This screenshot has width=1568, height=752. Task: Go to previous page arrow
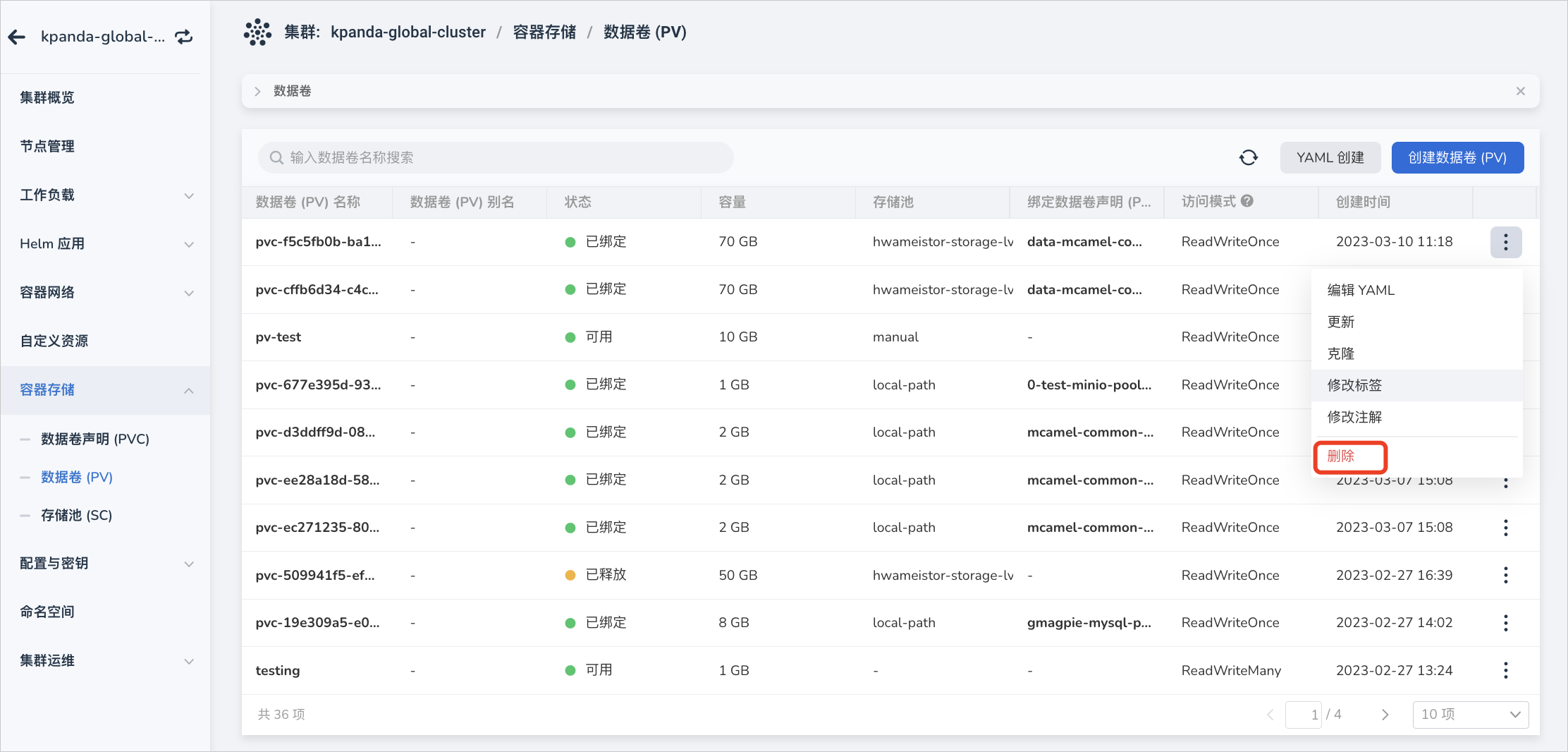click(x=1270, y=715)
